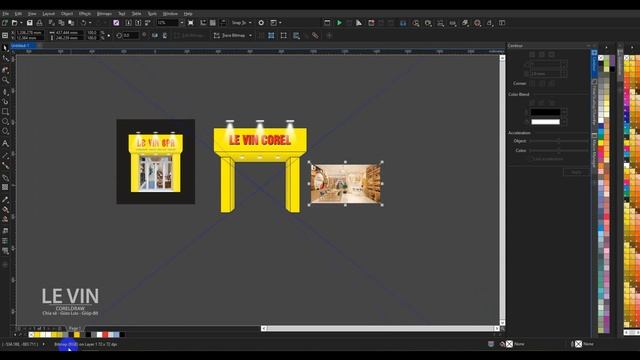Click the Trace Bitmap button
Image resolution: width=640 pixels, height=360 pixels.
pyautogui.click(x=230, y=36)
